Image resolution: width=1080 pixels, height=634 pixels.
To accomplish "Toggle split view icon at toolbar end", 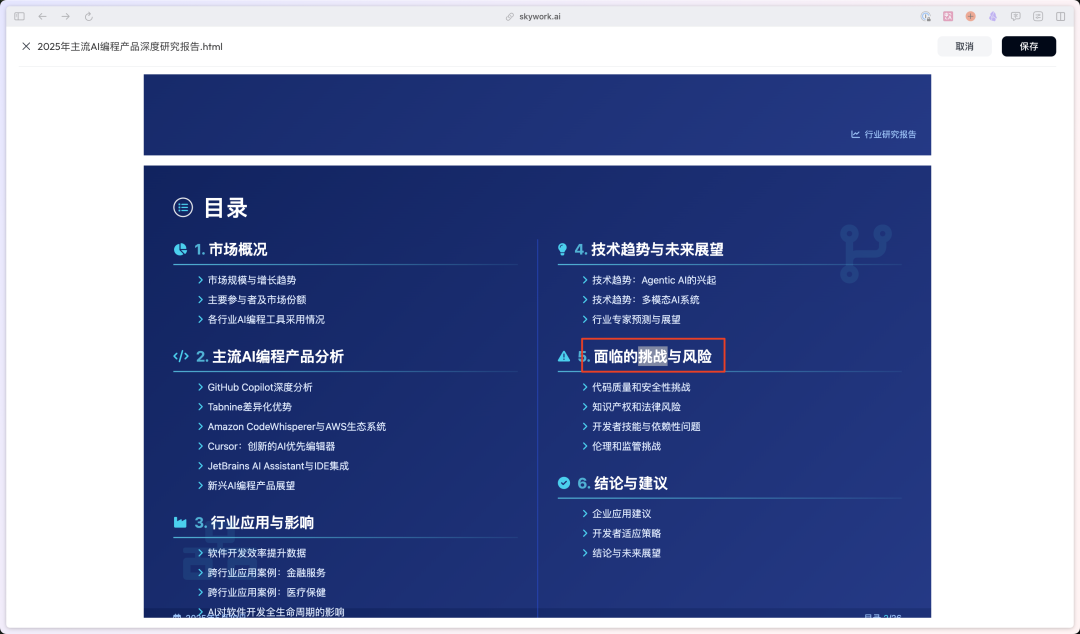I will click(1061, 17).
